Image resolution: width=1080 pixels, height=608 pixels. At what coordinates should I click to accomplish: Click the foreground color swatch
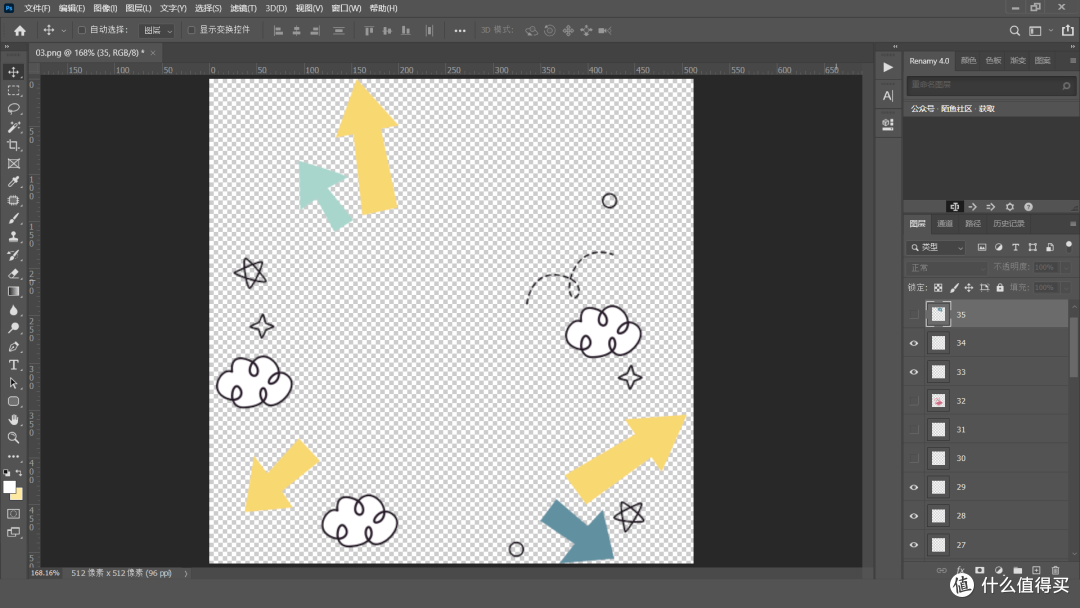click(x=10, y=488)
